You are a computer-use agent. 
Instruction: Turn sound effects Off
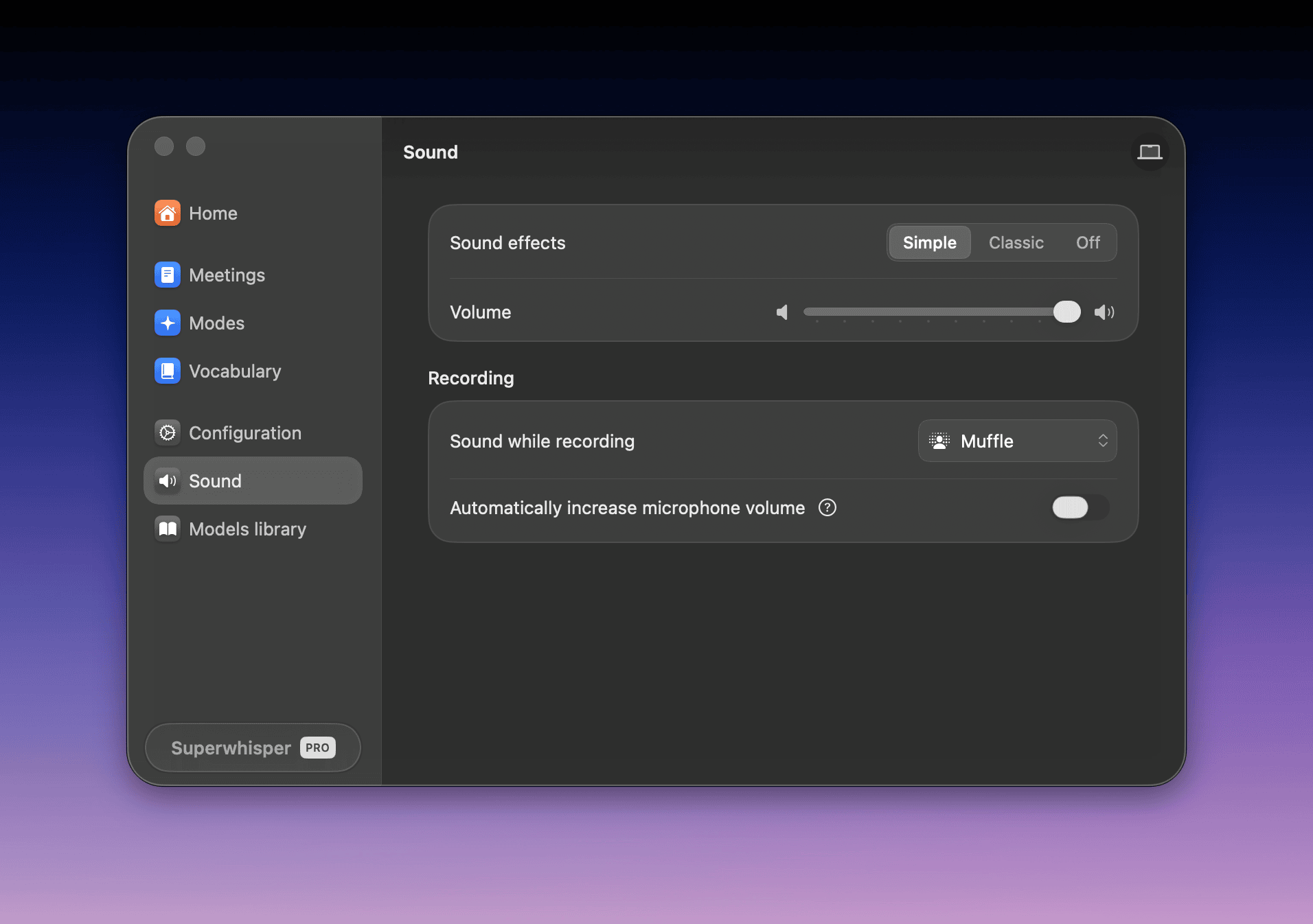coord(1088,243)
